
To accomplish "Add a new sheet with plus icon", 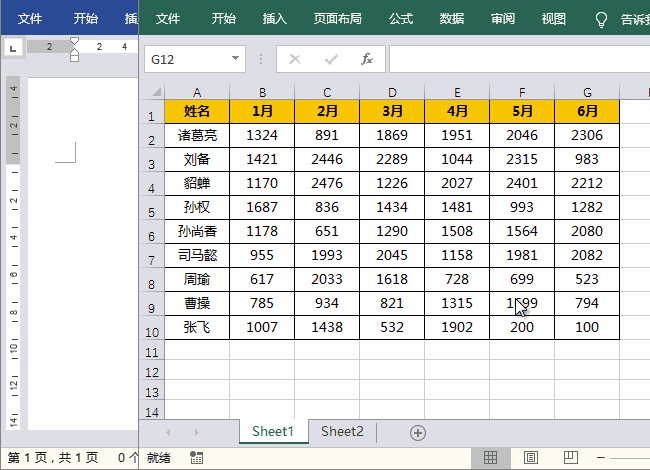I will (x=418, y=432).
